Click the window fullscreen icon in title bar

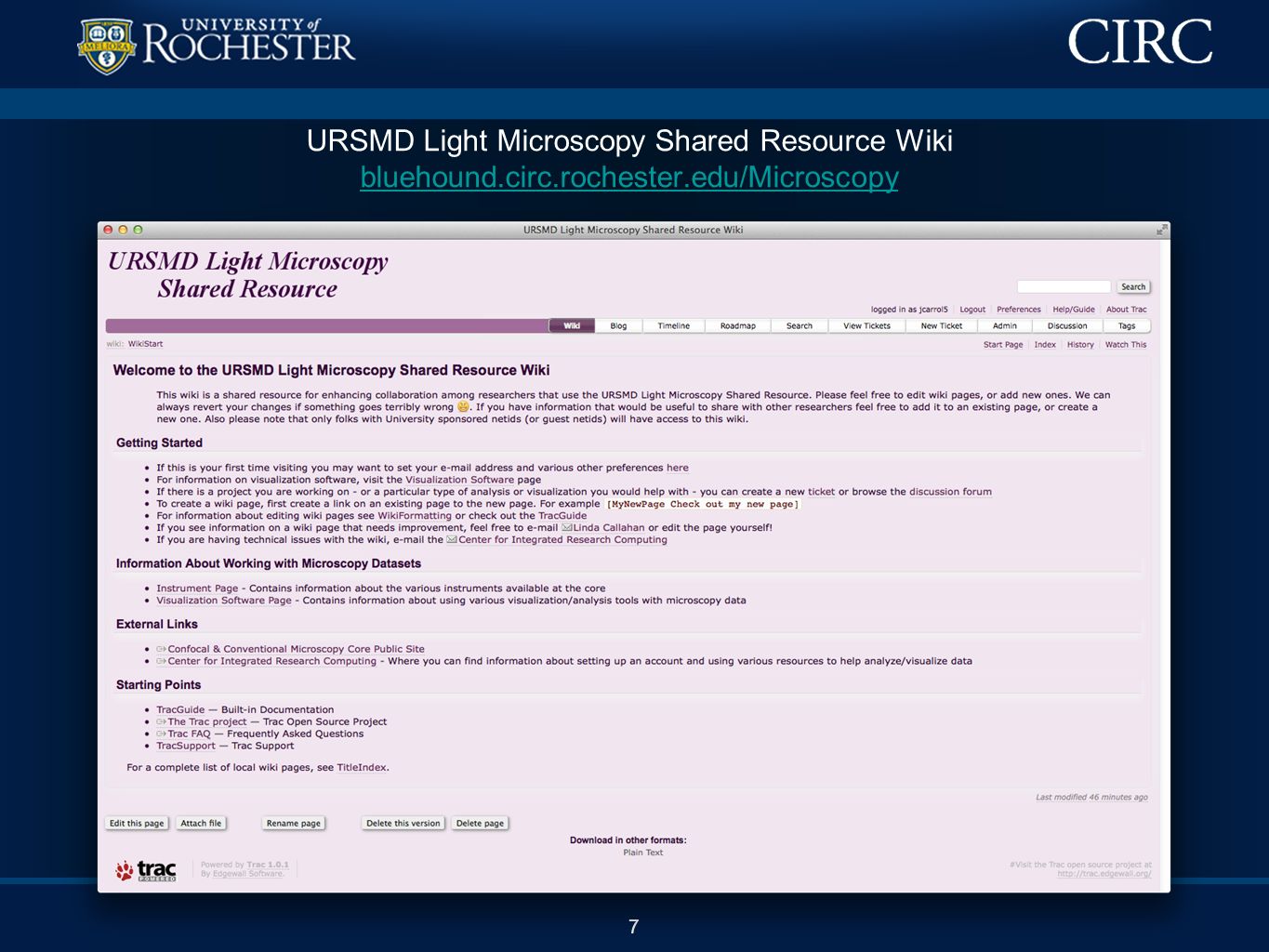[x=1161, y=230]
